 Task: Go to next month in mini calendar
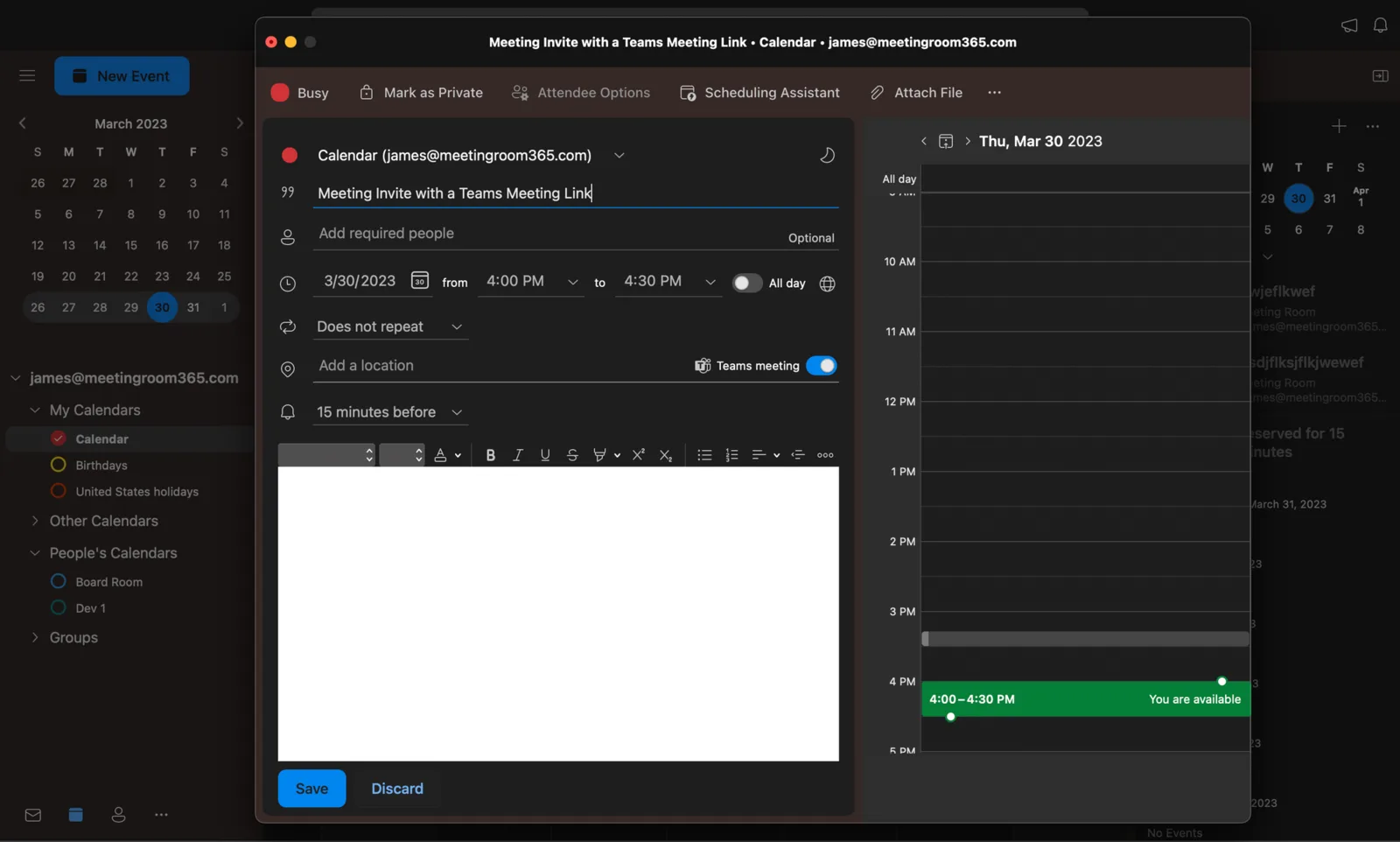tap(239, 123)
